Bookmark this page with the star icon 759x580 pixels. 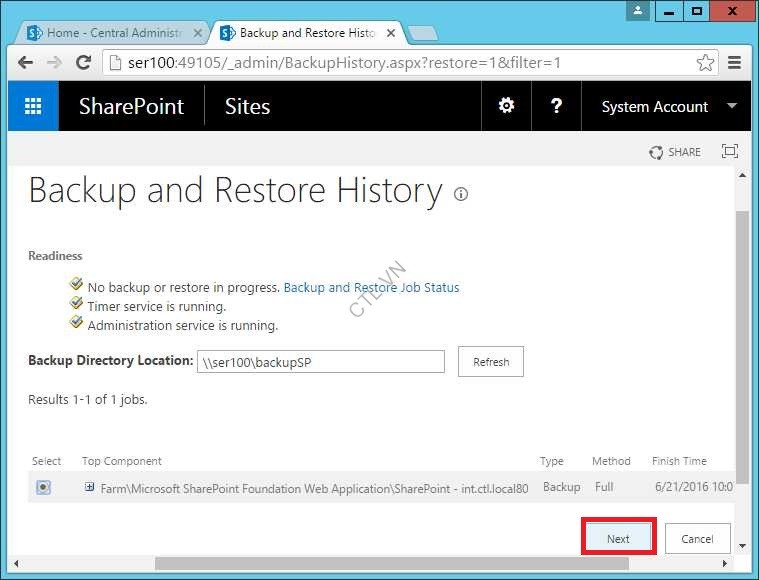coord(705,62)
